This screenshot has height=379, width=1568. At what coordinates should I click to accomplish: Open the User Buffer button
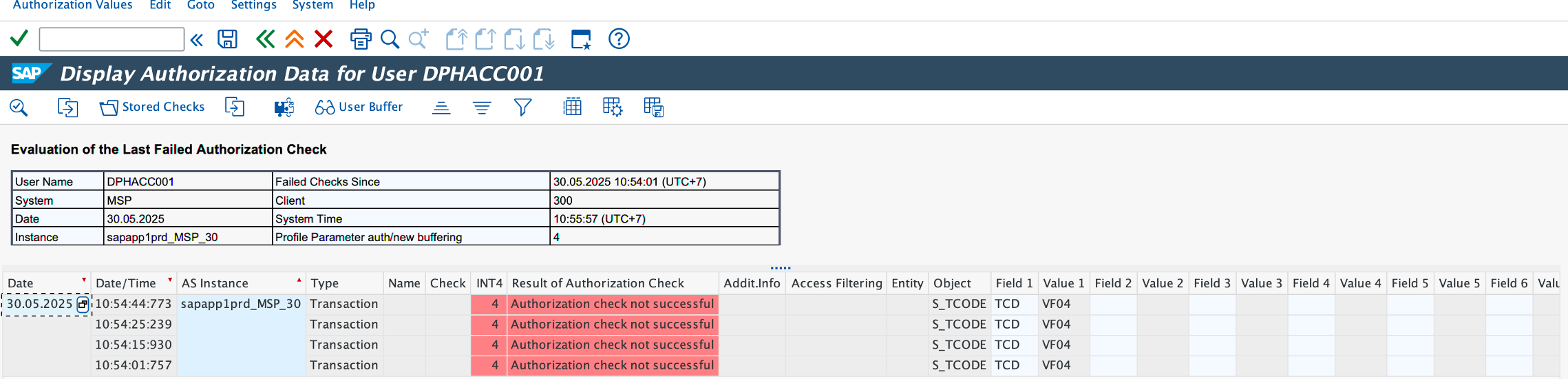(x=359, y=107)
